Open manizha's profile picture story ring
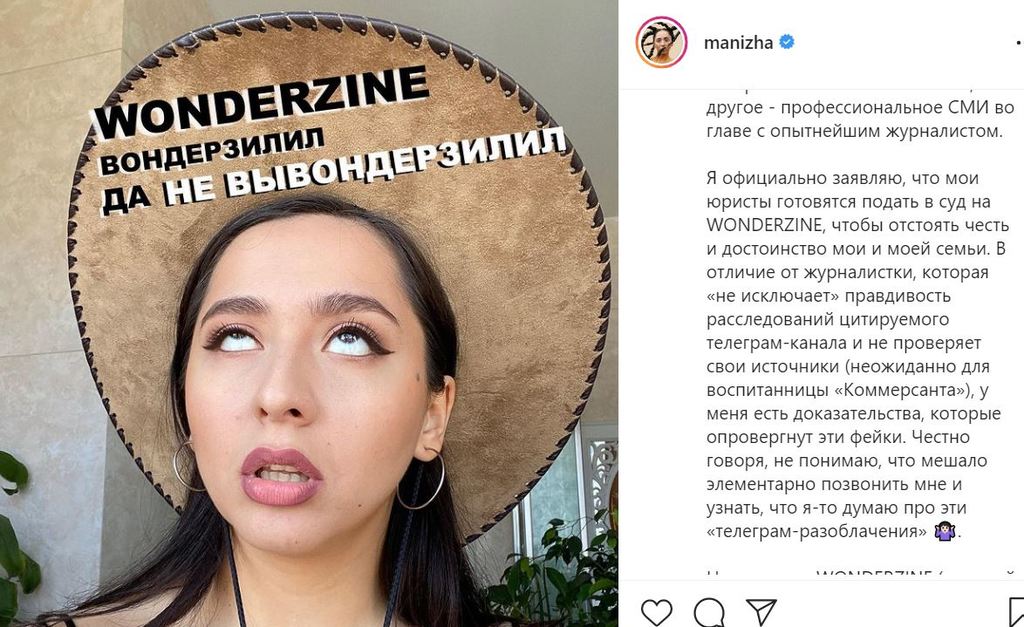The width and height of the screenshot is (1024, 627). pyautogui.click(x=662, y=42)
